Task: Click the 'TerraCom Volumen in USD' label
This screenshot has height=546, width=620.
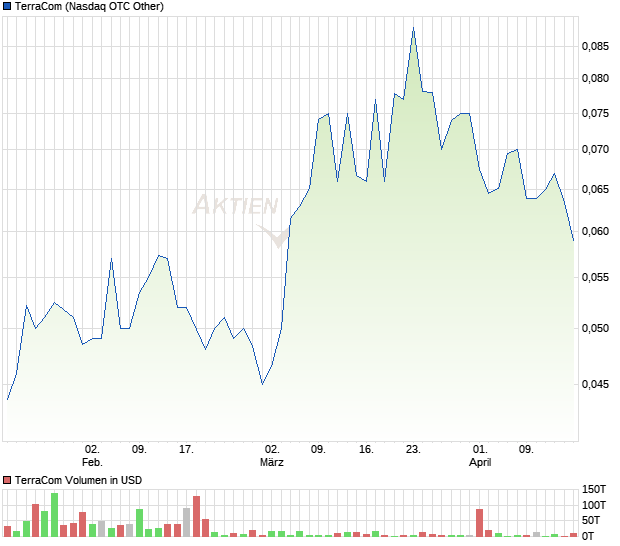Action: click(78, 480)
